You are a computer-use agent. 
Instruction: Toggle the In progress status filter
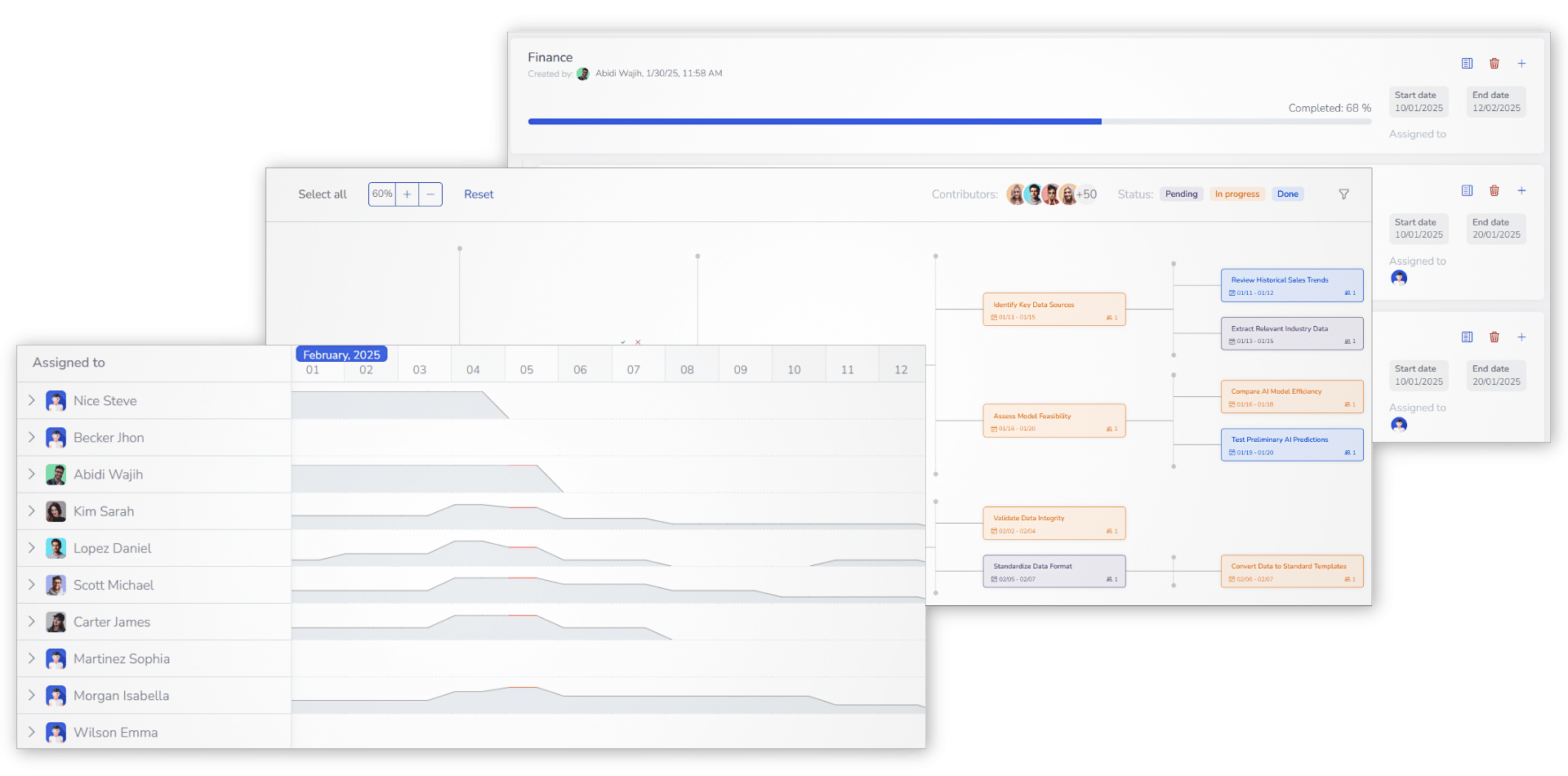click(1236, 194)
